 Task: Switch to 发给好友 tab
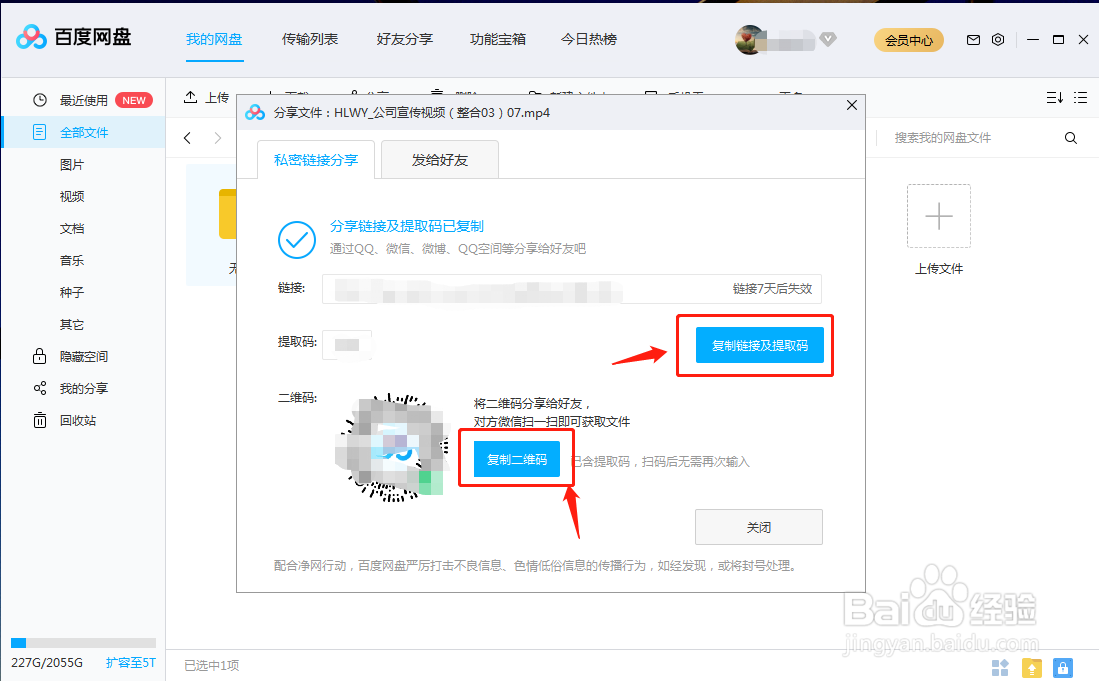click(440, 160)
